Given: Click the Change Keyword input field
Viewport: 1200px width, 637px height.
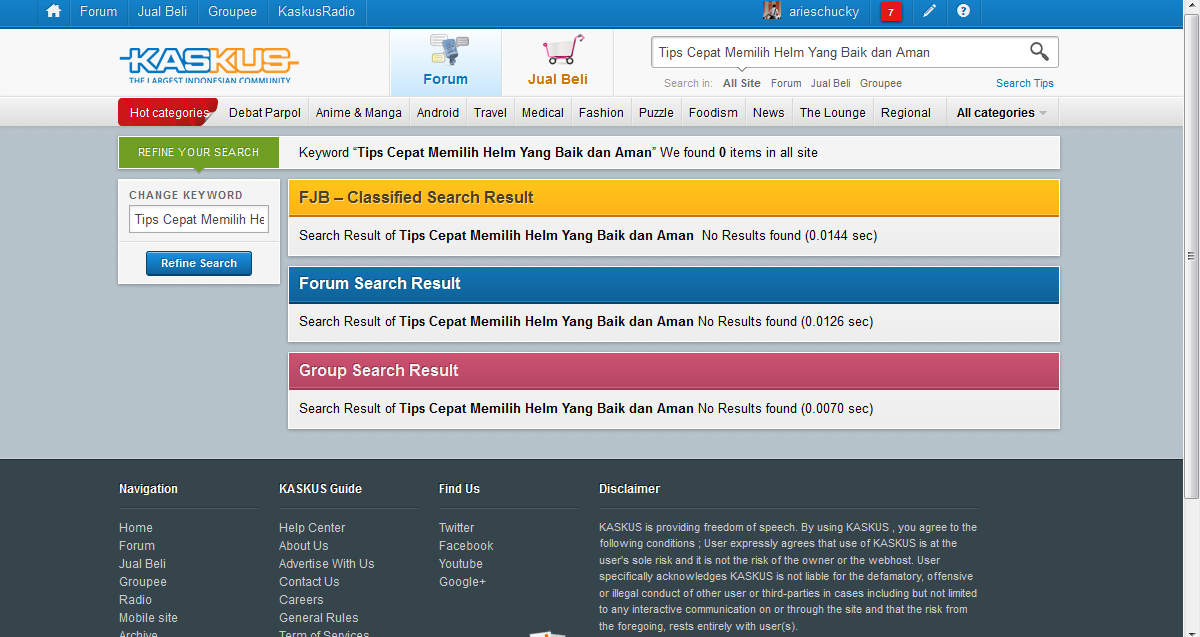Looking at the screenshot, I should tap(199, 220).
